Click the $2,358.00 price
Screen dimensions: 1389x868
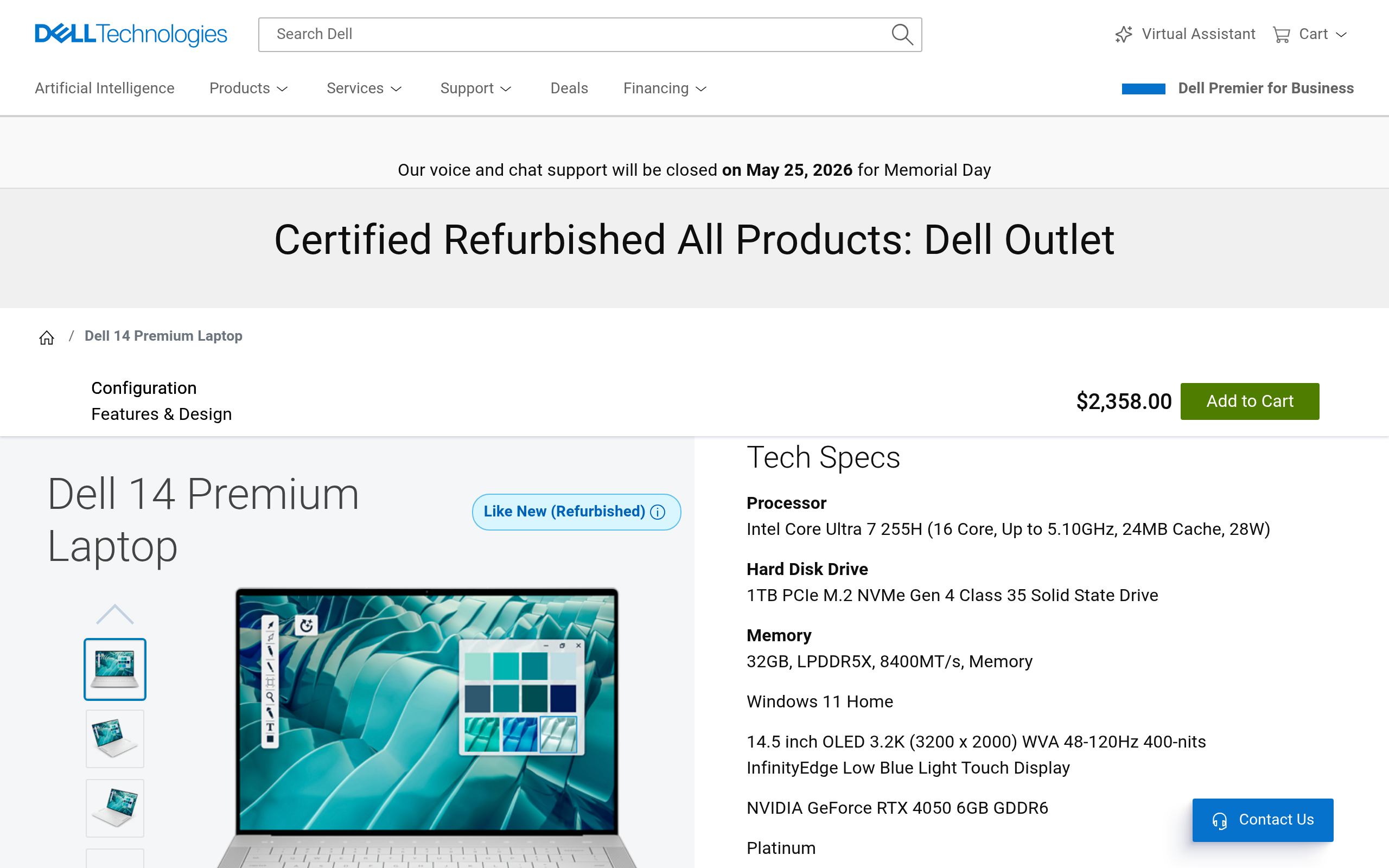coord(1124,402)
